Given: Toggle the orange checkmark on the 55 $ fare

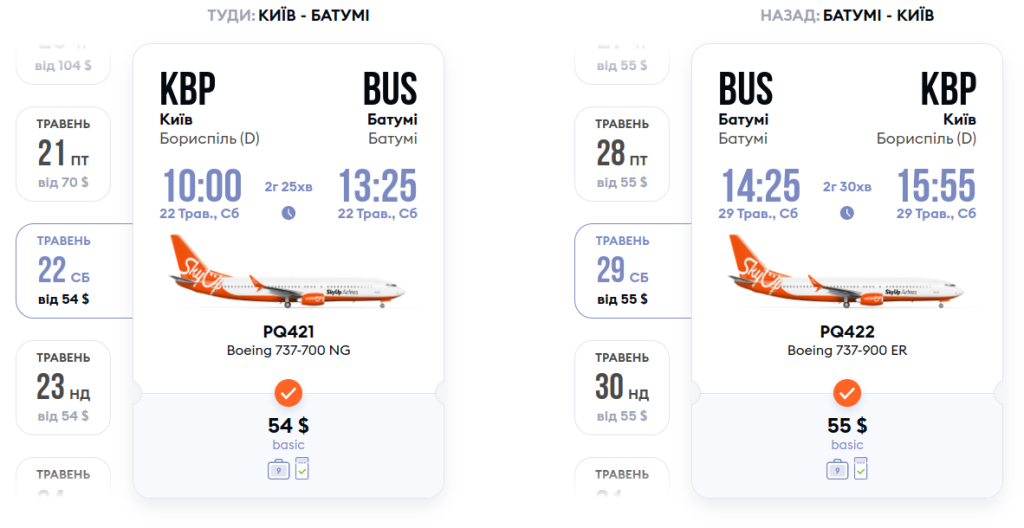Looking at the screenshot, I should tap(847, 392).
